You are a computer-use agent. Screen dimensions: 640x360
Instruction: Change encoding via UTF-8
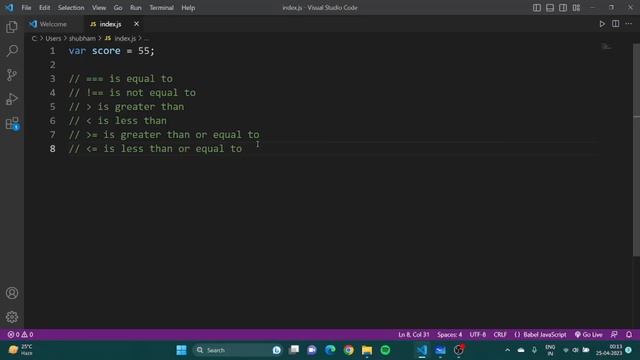[478, 335]
